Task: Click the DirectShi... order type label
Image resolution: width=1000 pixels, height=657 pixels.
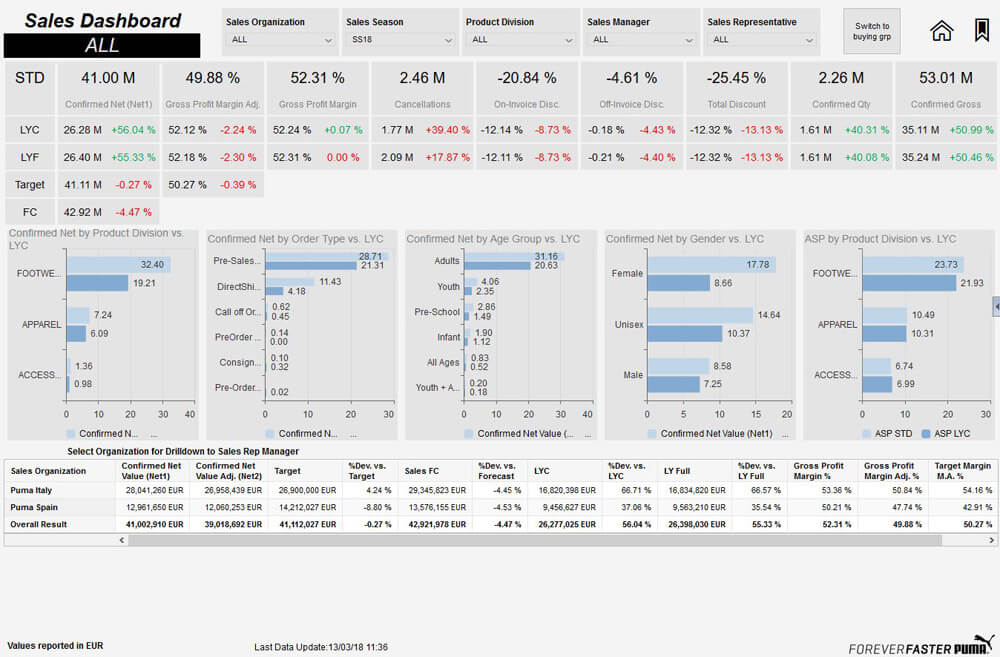Action: 238,287
